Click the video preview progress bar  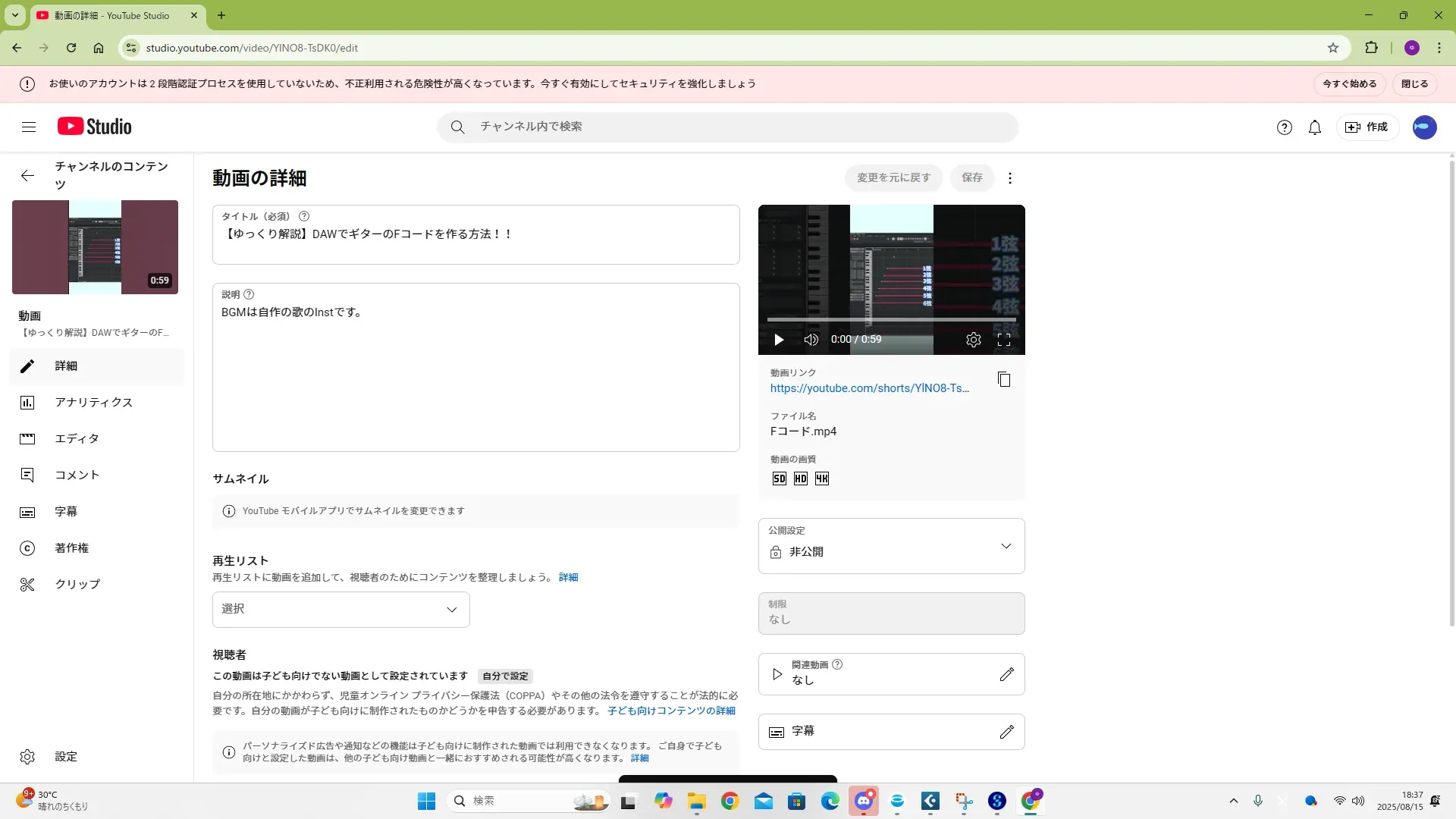click(891, 320)
